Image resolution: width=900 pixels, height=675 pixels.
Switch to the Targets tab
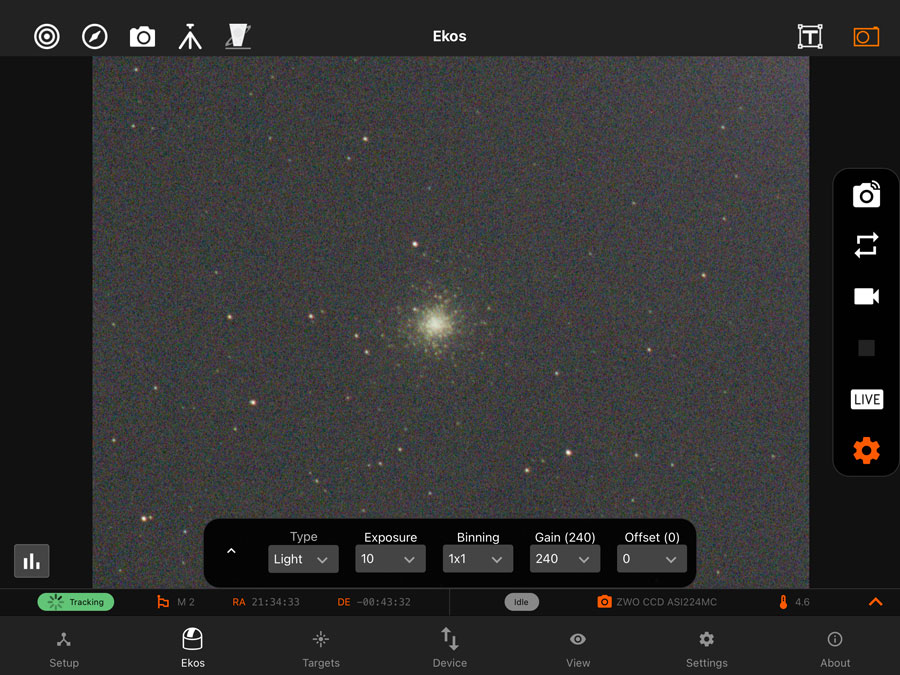pyautogui.click(x=321, y=649)
